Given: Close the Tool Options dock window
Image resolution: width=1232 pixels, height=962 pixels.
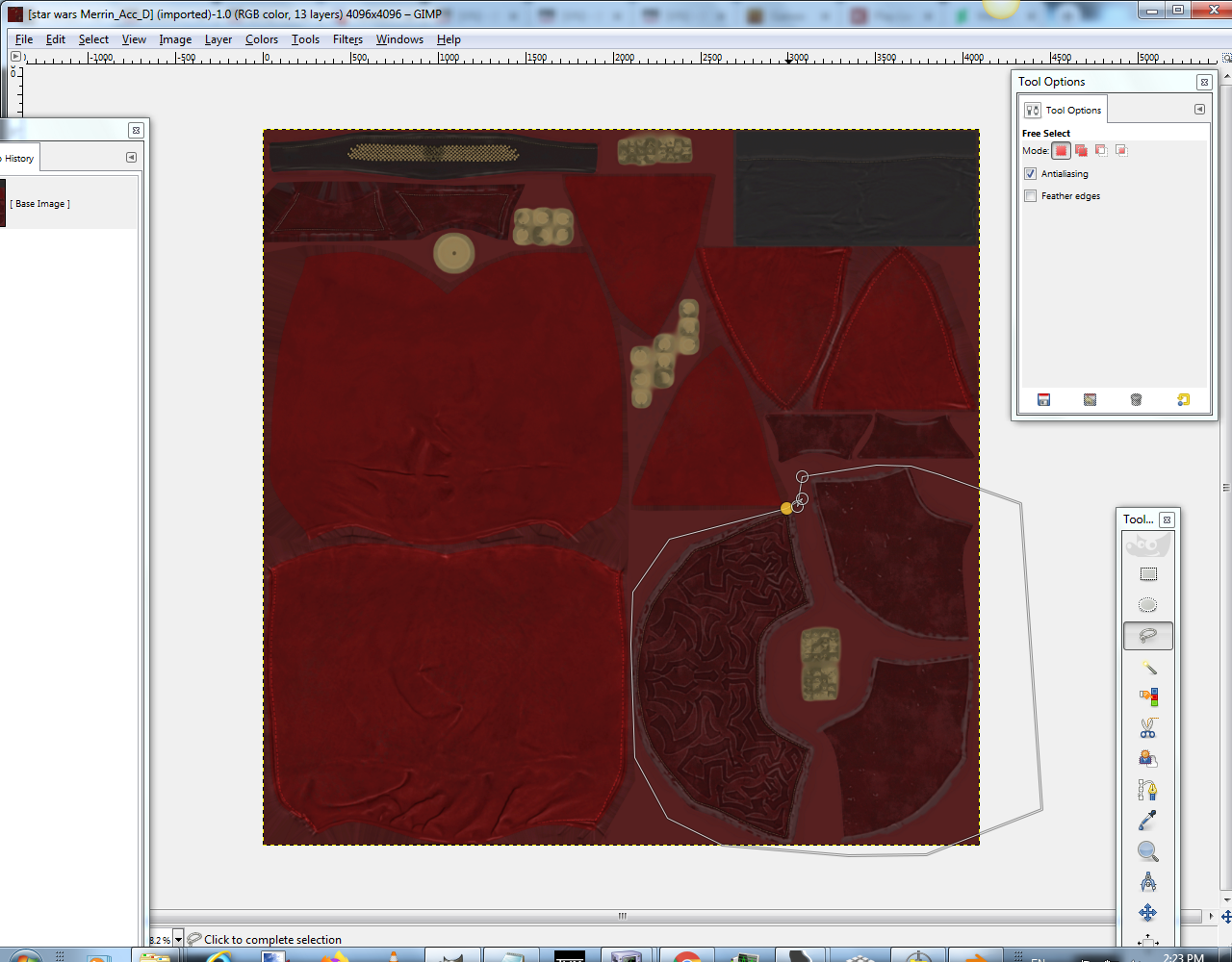Looking at the screenshot, I should click(1203, 83).
